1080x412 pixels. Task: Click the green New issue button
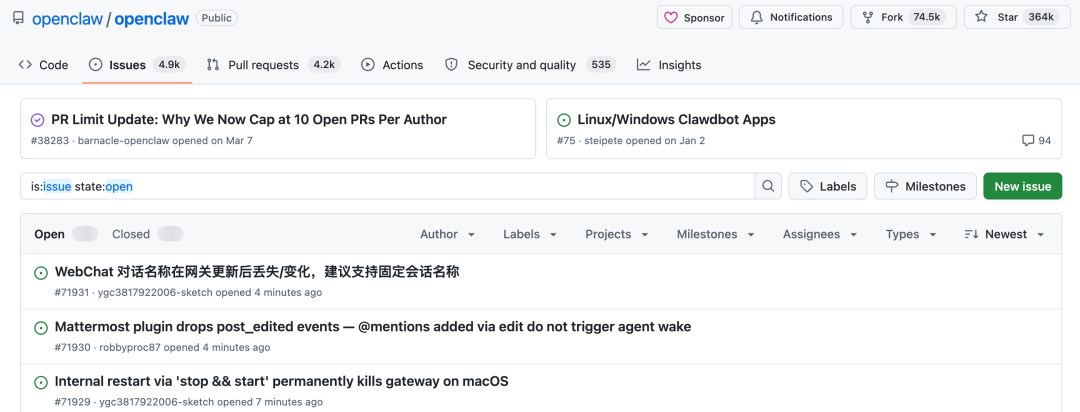[x=1022, y=186]
